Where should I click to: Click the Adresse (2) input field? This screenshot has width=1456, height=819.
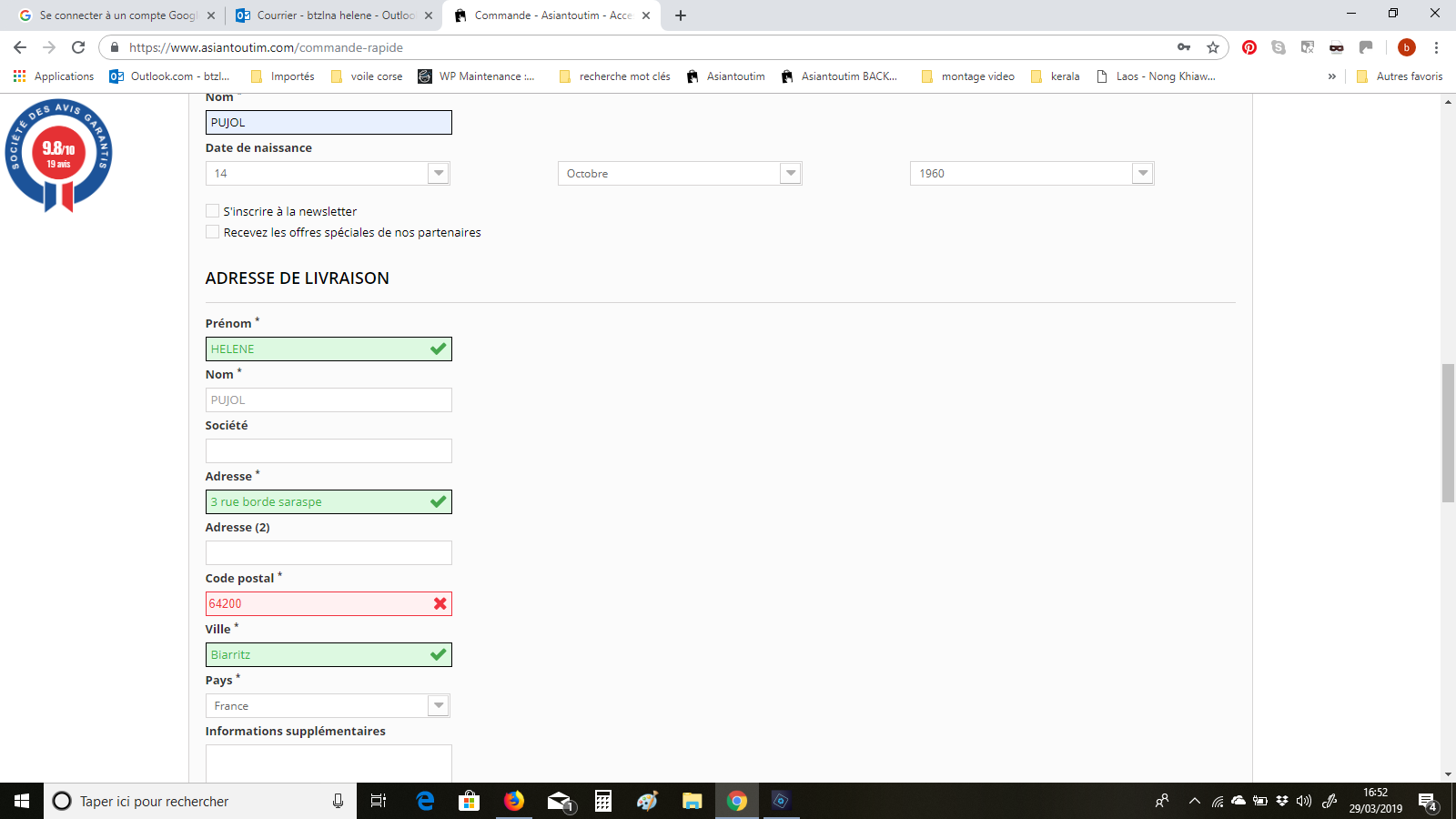(329, 552)
